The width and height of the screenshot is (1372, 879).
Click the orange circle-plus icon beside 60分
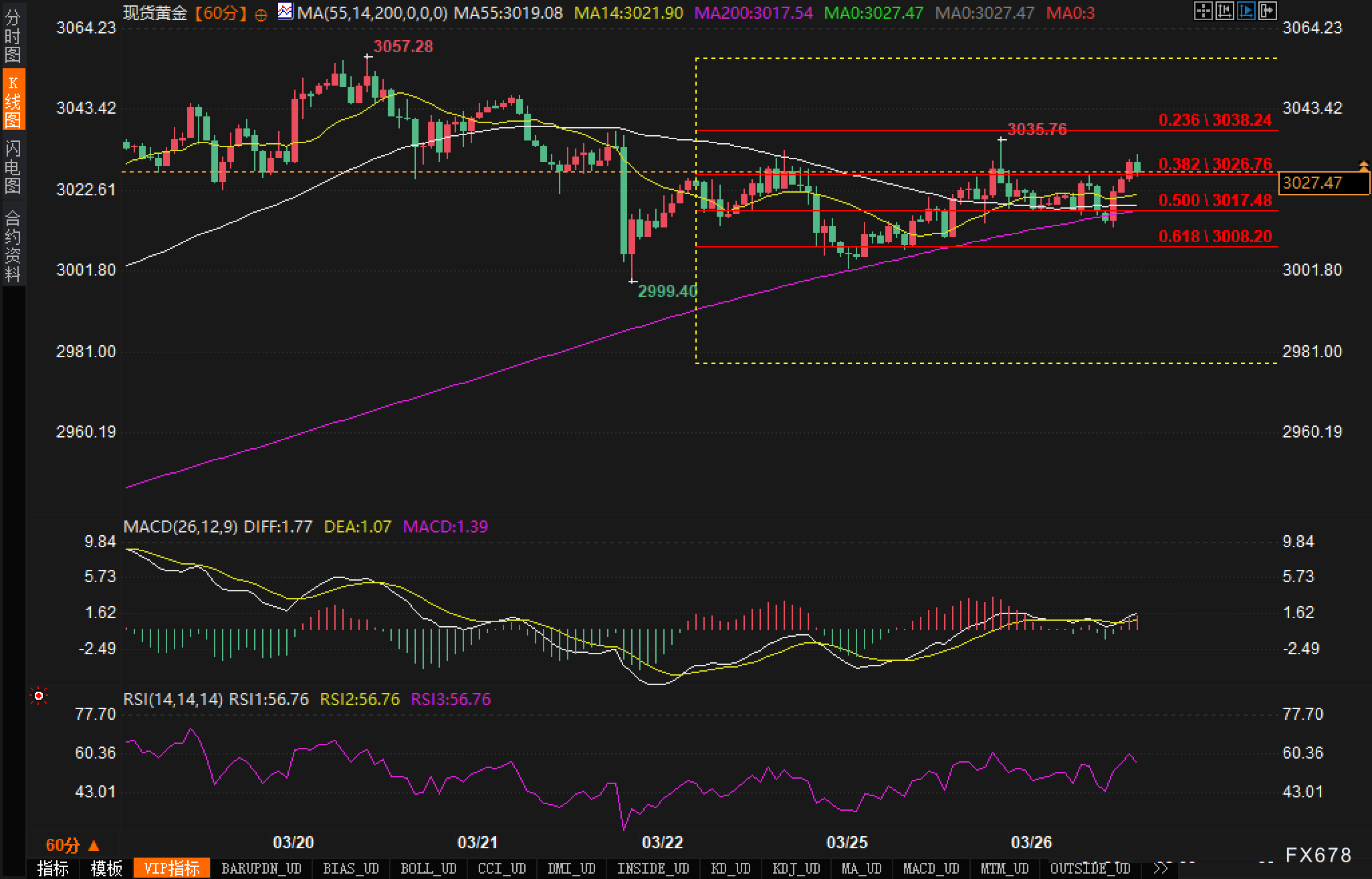click(x=261, y=14)
